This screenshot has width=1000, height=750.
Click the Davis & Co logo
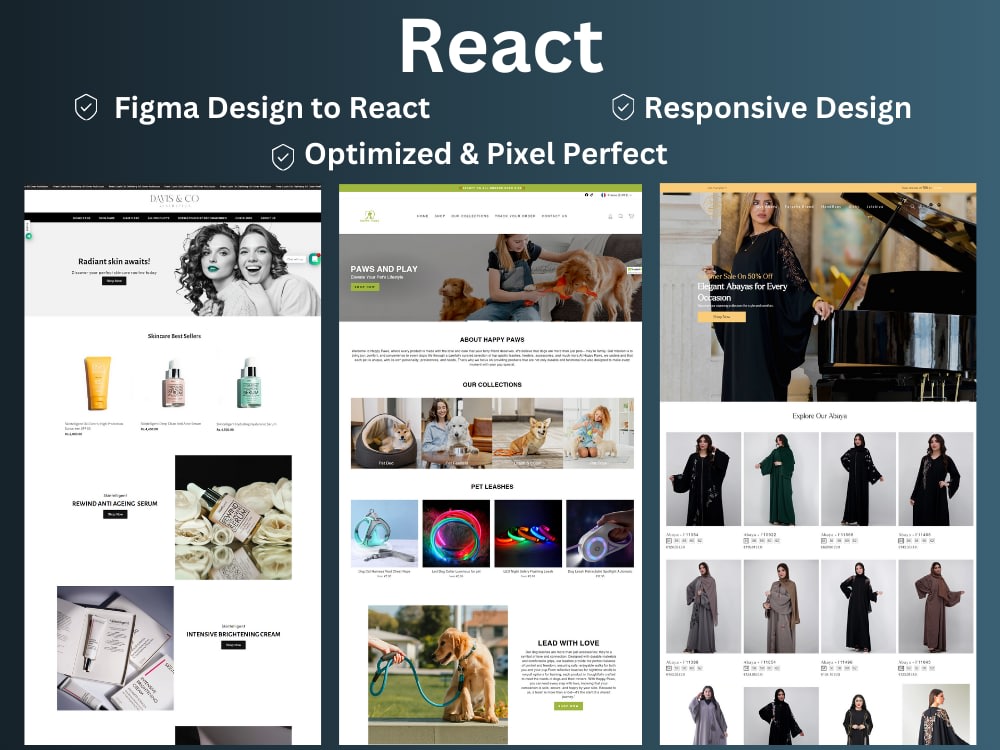tap(174, 200)
